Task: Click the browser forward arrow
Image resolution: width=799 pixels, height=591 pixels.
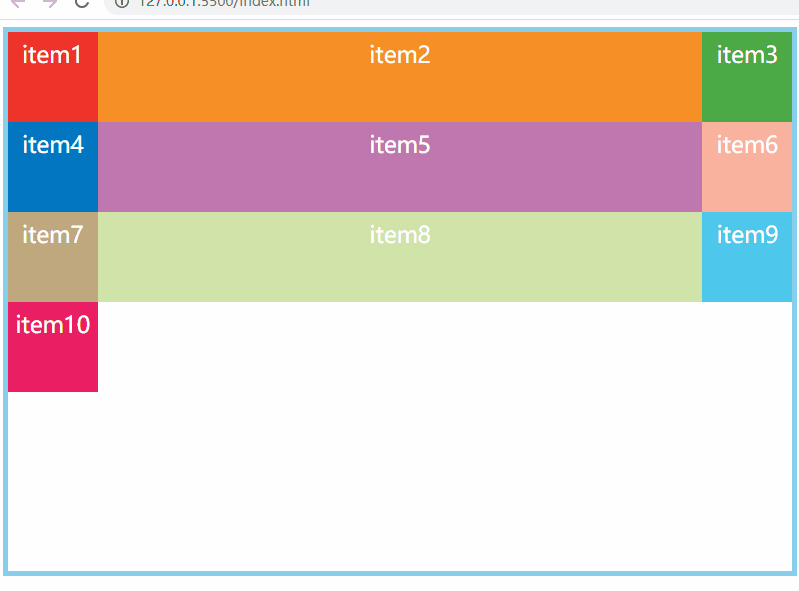Action: pos(50,3)
